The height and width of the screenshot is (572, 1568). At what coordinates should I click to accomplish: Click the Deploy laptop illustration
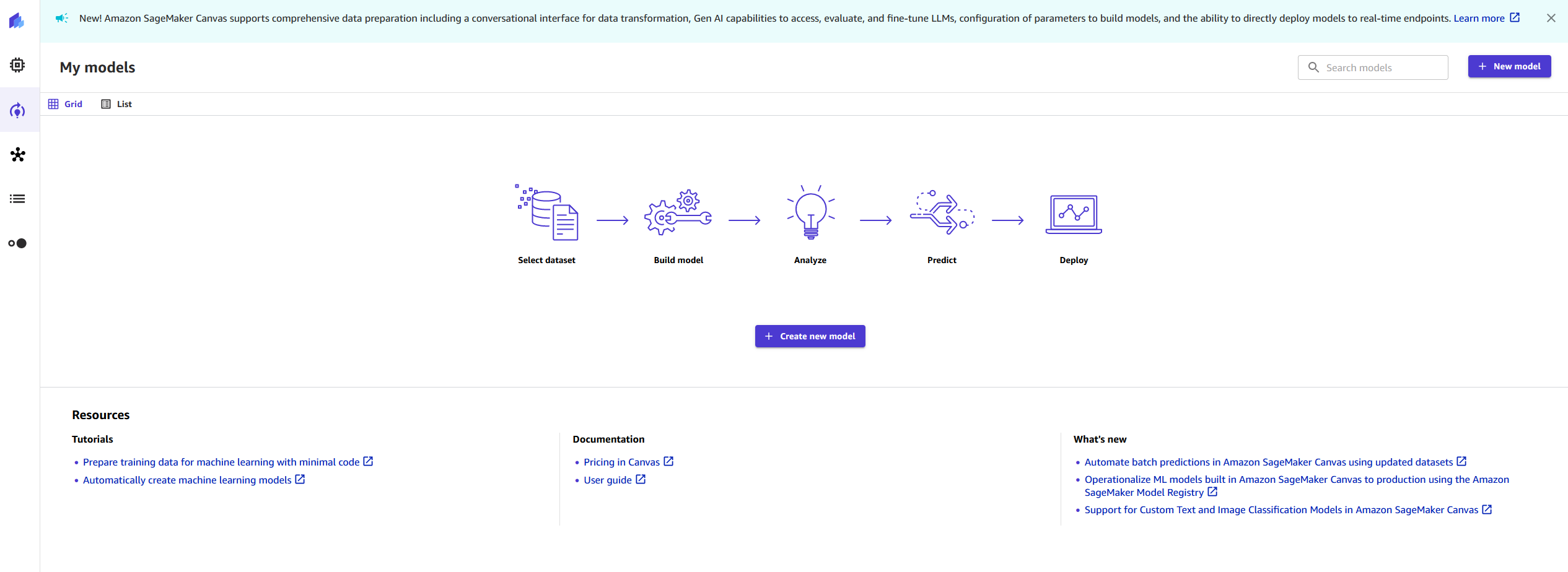1074,214
